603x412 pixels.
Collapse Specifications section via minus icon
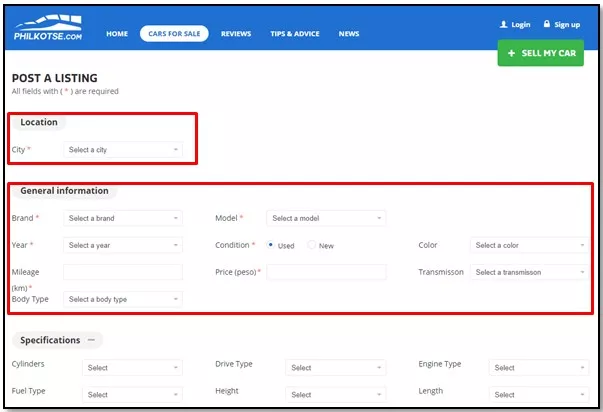click(91, 340)
